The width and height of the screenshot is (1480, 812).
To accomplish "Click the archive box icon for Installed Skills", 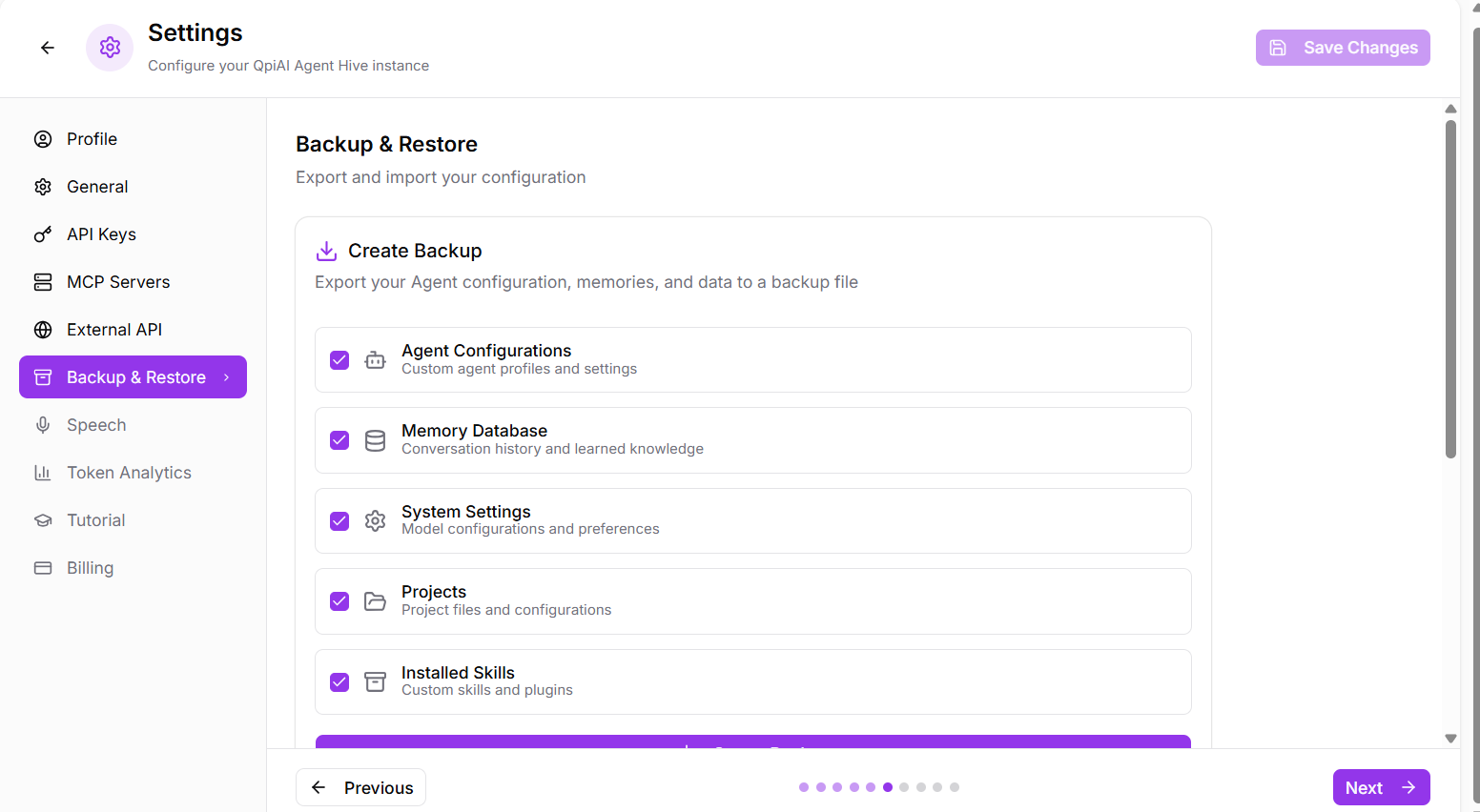I will point(376,682).
